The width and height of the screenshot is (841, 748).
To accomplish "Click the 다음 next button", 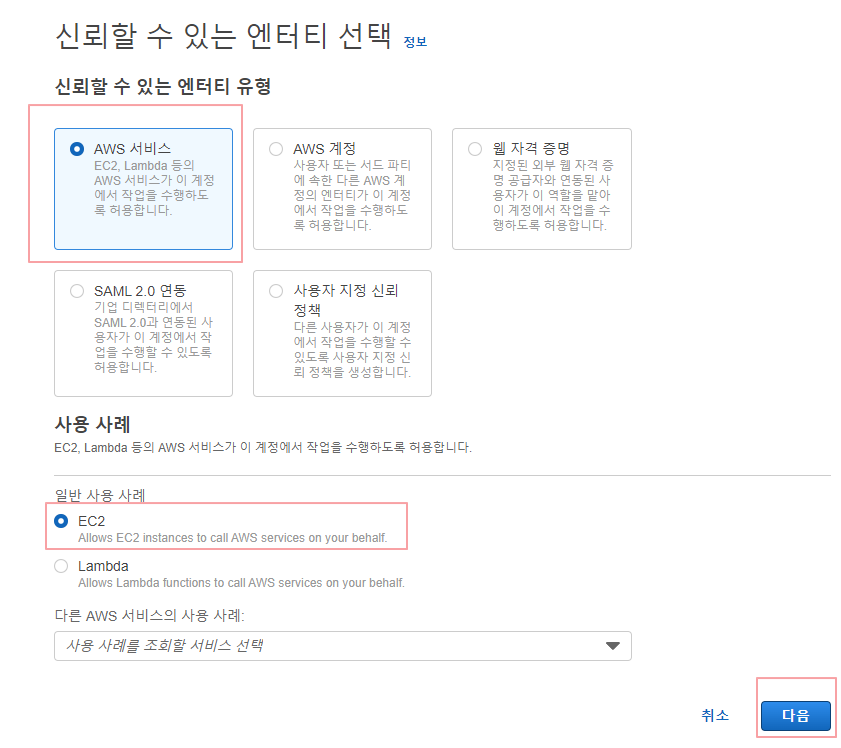I will (796, 715).
